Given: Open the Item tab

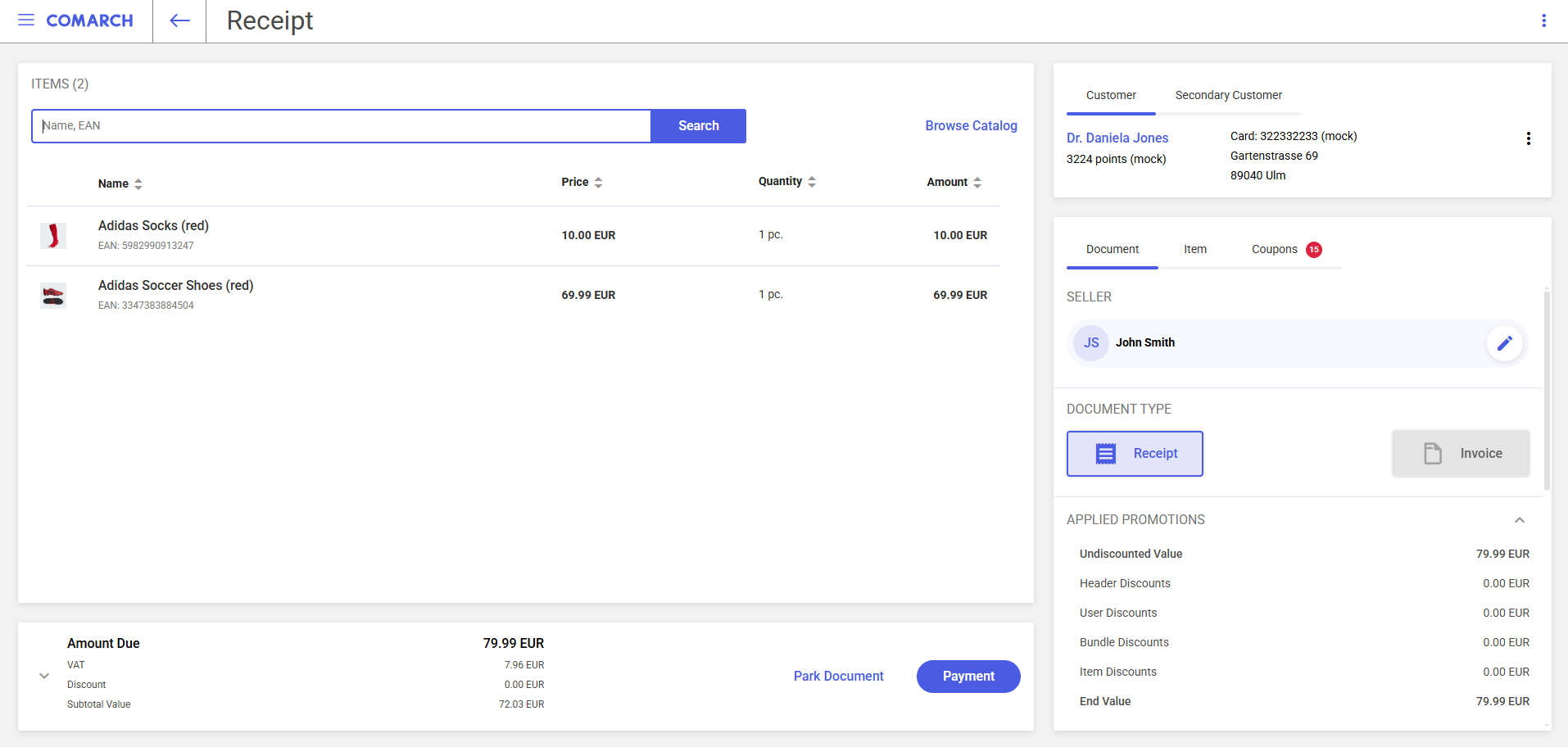Looking at the screenshot, I should [x=1195, y=250].
